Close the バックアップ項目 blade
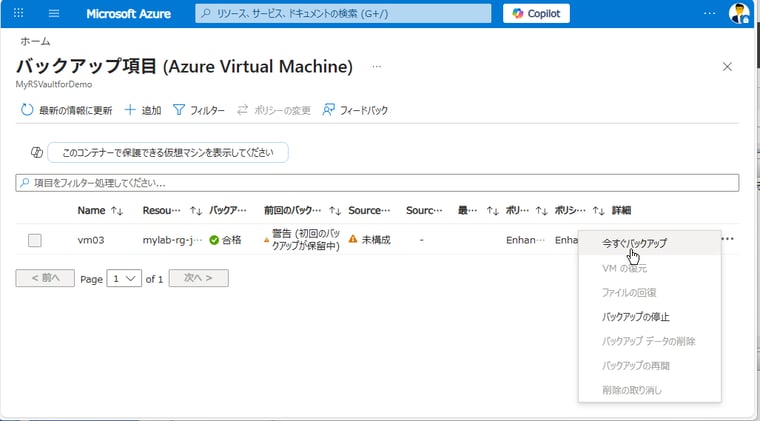 [727, 66]
